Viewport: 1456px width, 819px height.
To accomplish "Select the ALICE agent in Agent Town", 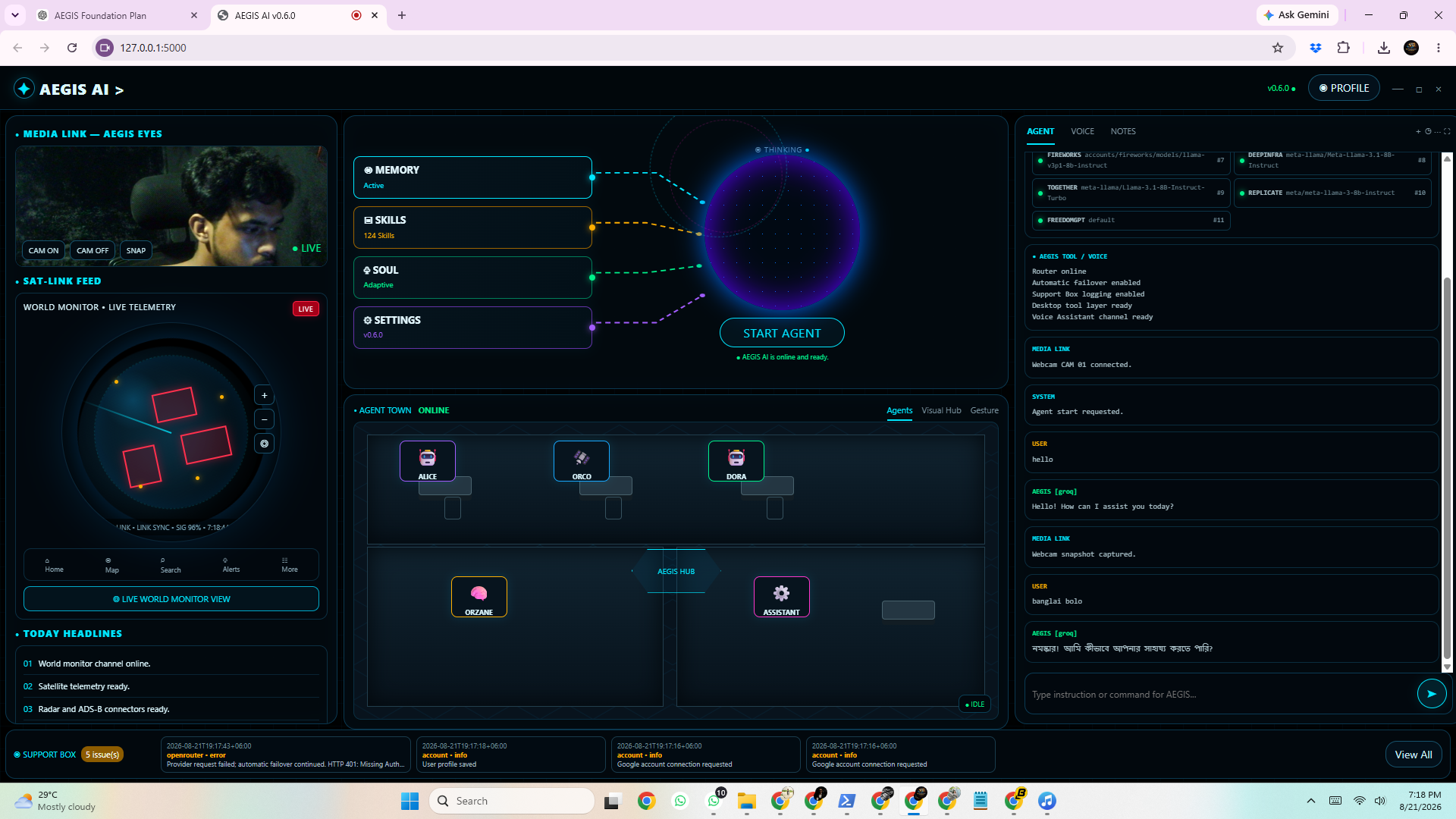I will [x=428, y=461].
